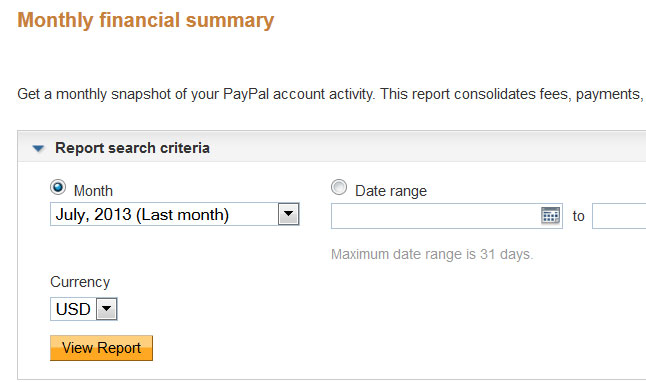Click the View Report button
Image resolution: width=646 pixels, height=382 pixels.
101,348
